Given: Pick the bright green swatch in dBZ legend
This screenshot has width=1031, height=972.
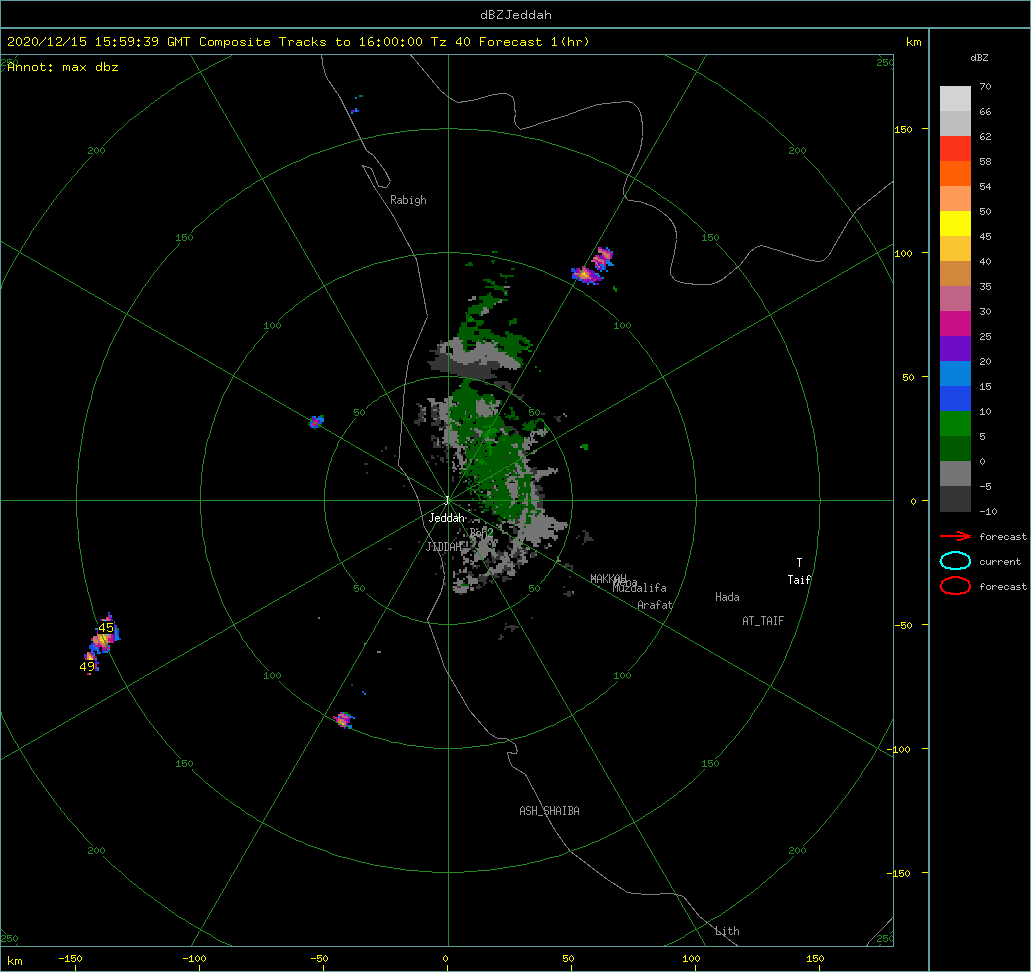Looking at the screenshot, I should [x=955, y=424].
